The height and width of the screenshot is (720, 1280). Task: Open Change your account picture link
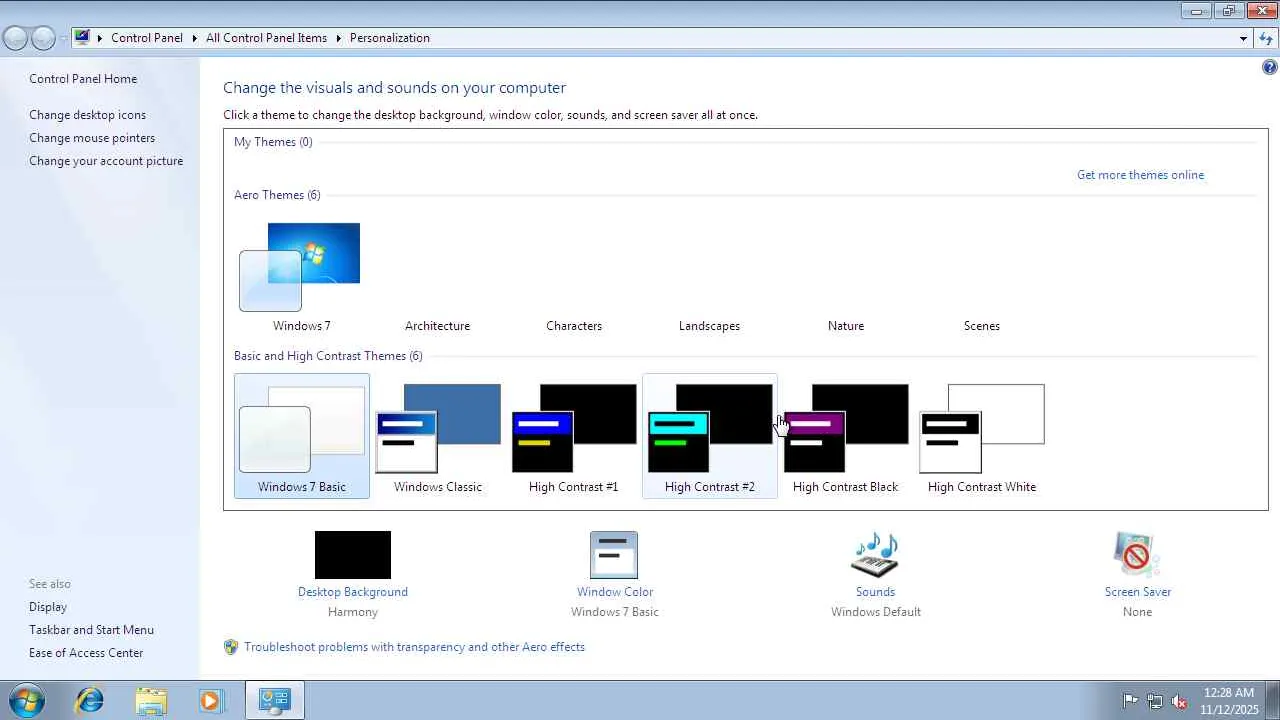click(106, 161)
